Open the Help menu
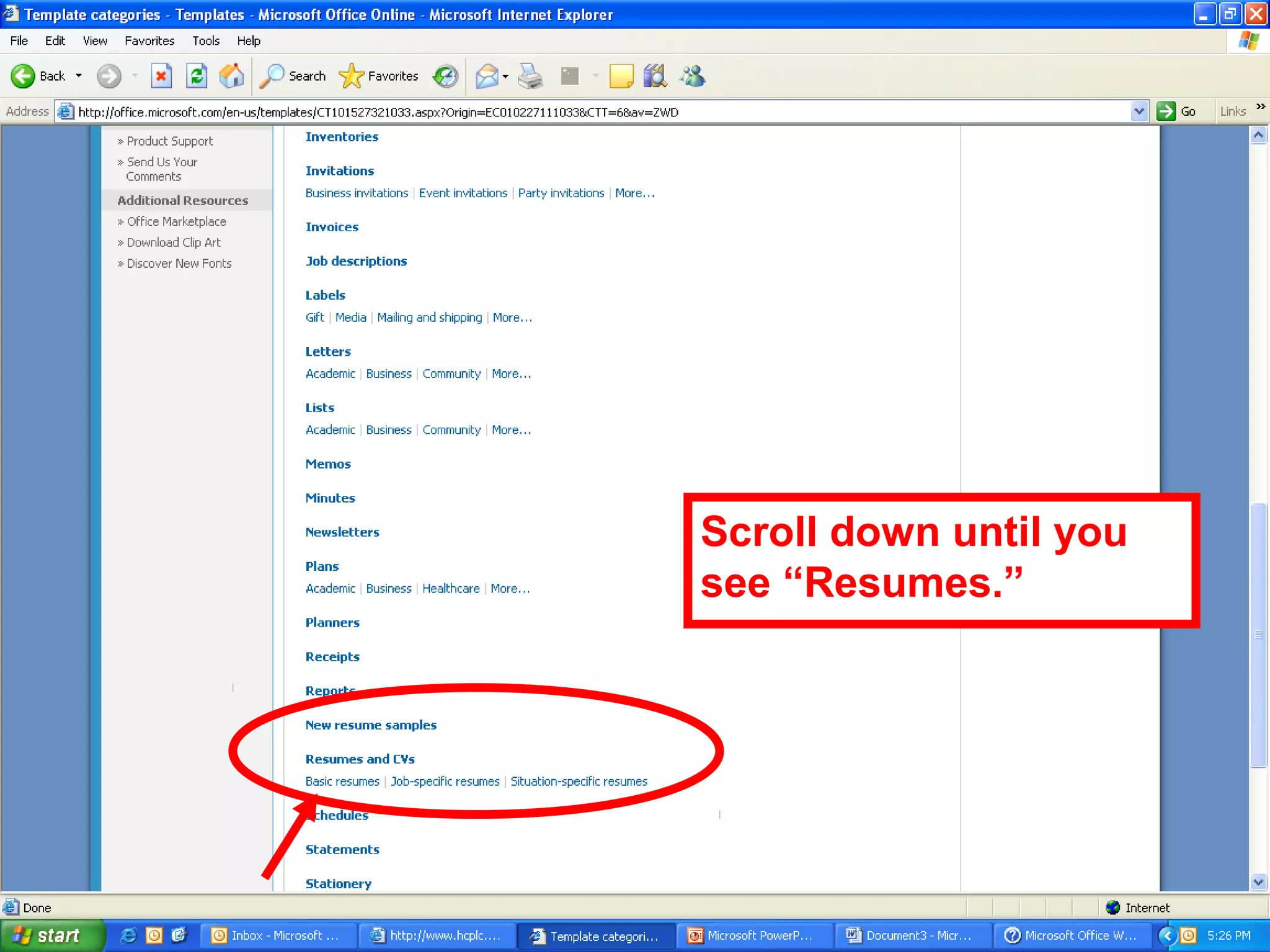1270x952 pixels. [249, 41]
